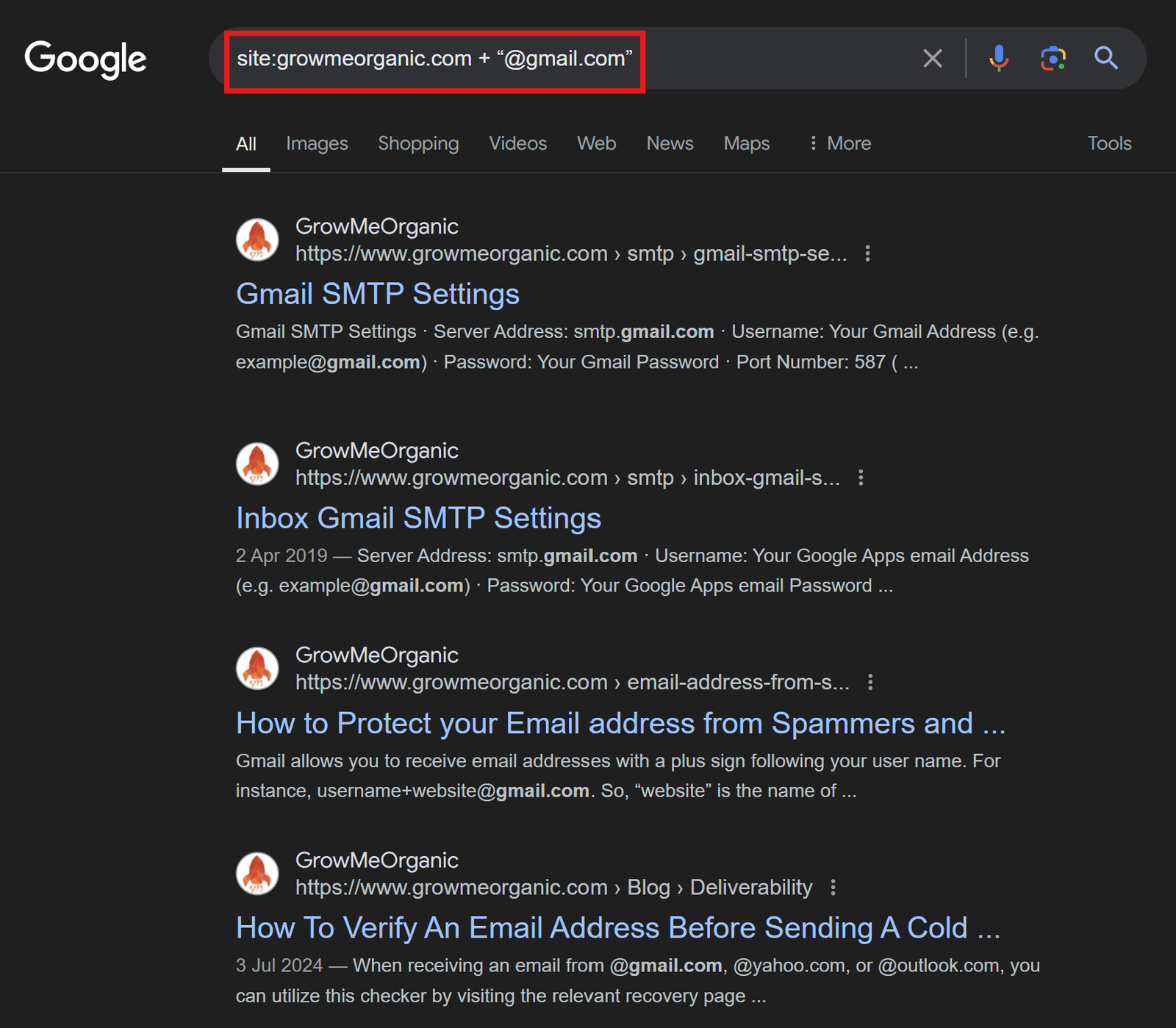Click the snippet starting 'Gmail allows you to receive'
Viewport: 1176px width, 1028px height.
[618, 776]
